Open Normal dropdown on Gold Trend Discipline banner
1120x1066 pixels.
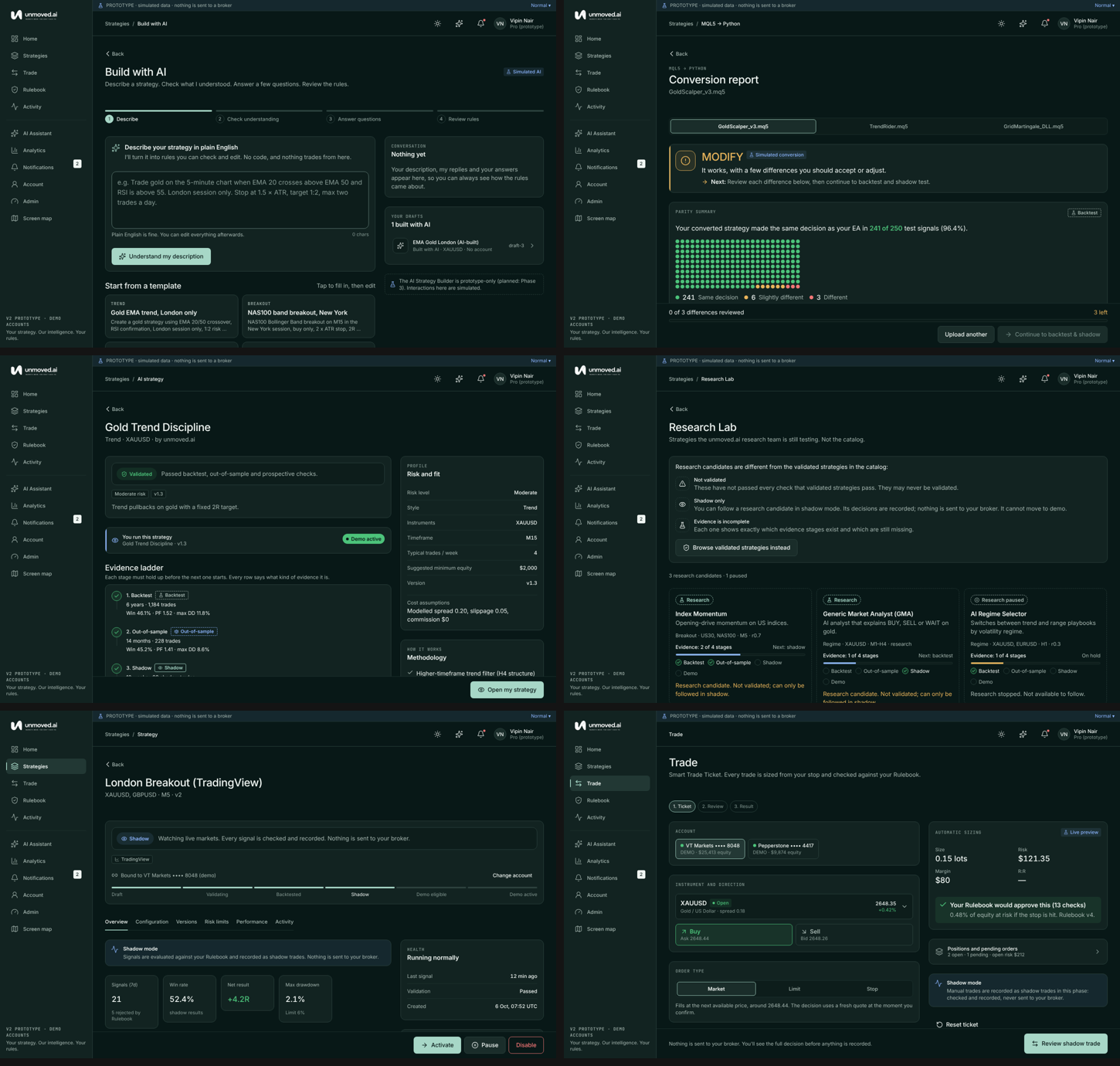coord(541,361)
